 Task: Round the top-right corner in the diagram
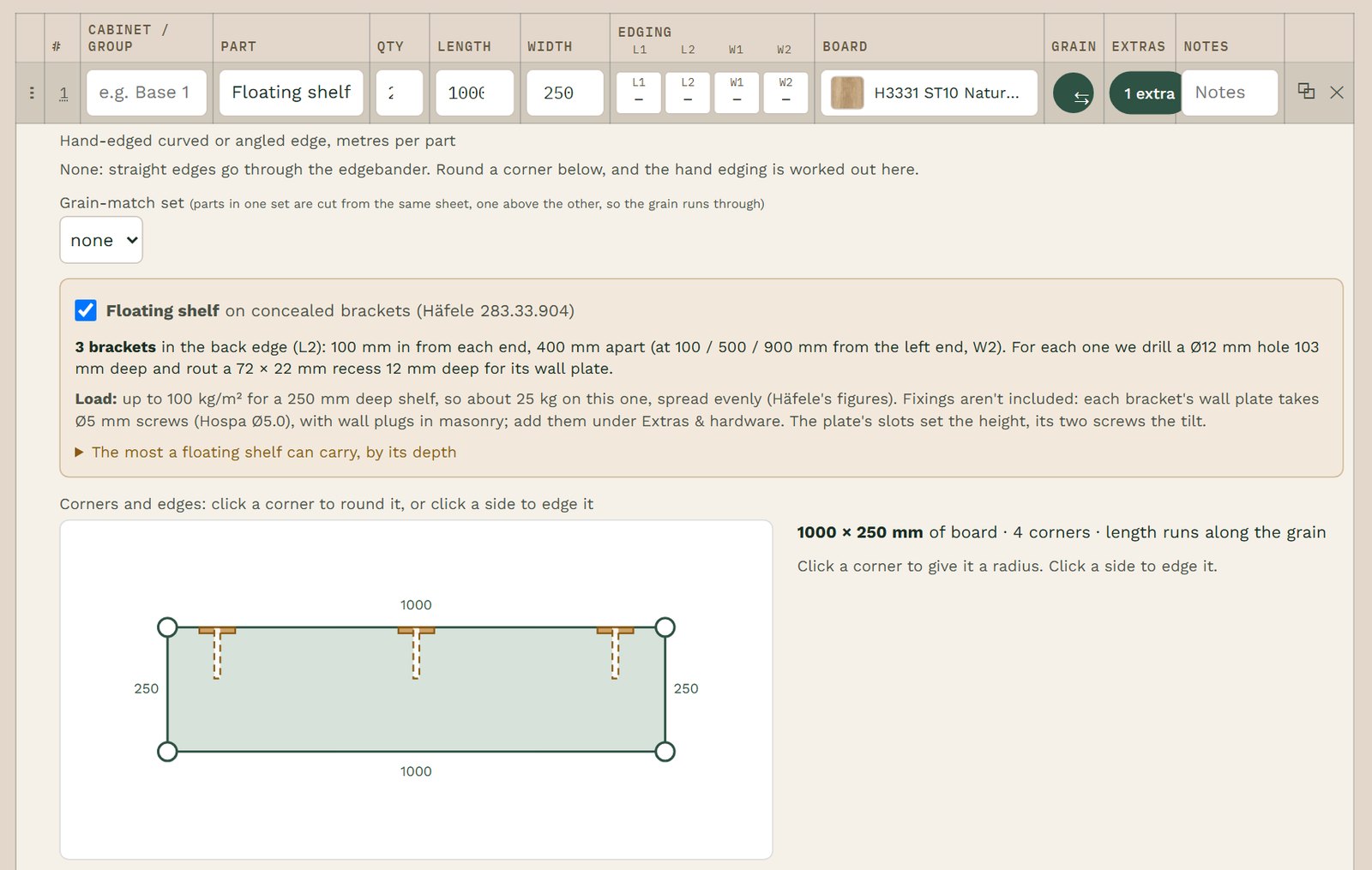[x=665, y=627]
